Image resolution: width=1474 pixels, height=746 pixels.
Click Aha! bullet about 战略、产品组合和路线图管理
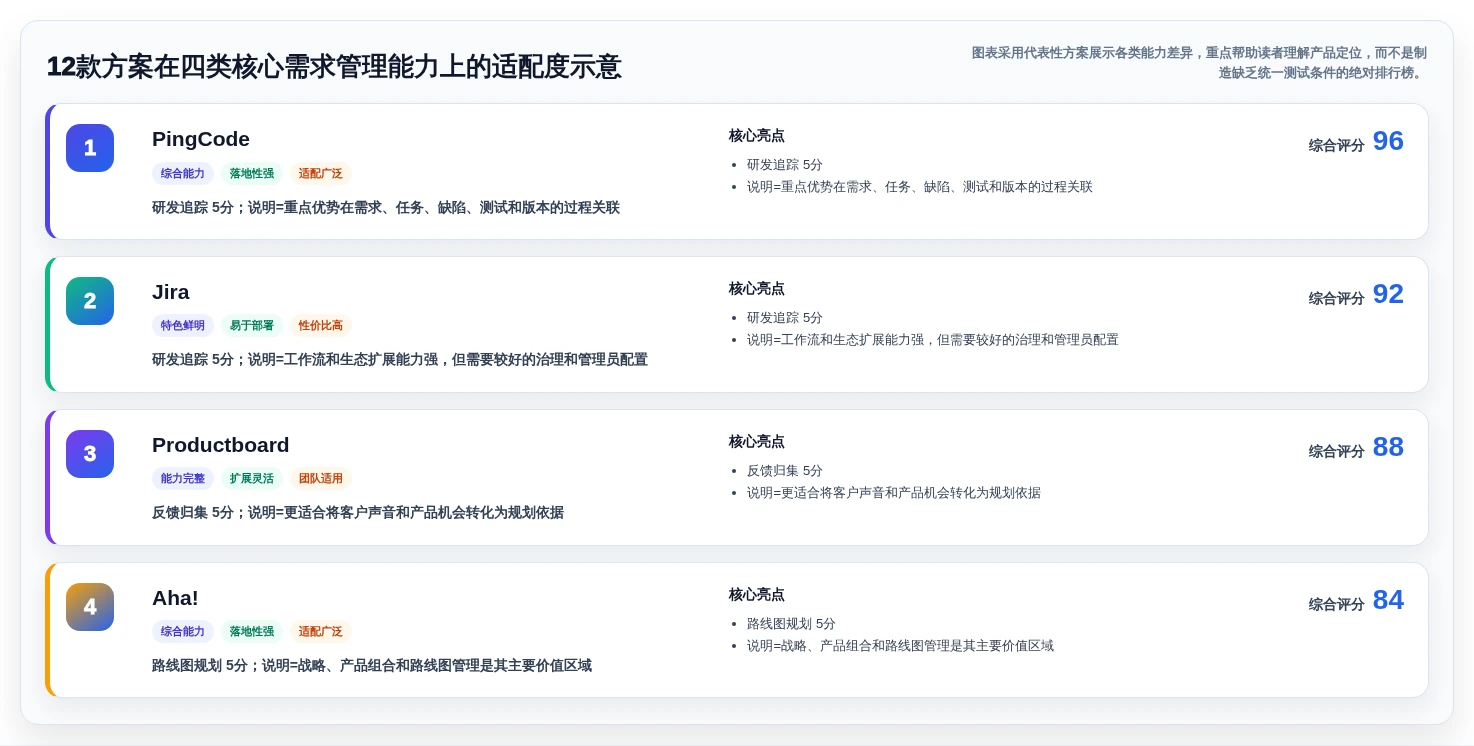point(900,646)
